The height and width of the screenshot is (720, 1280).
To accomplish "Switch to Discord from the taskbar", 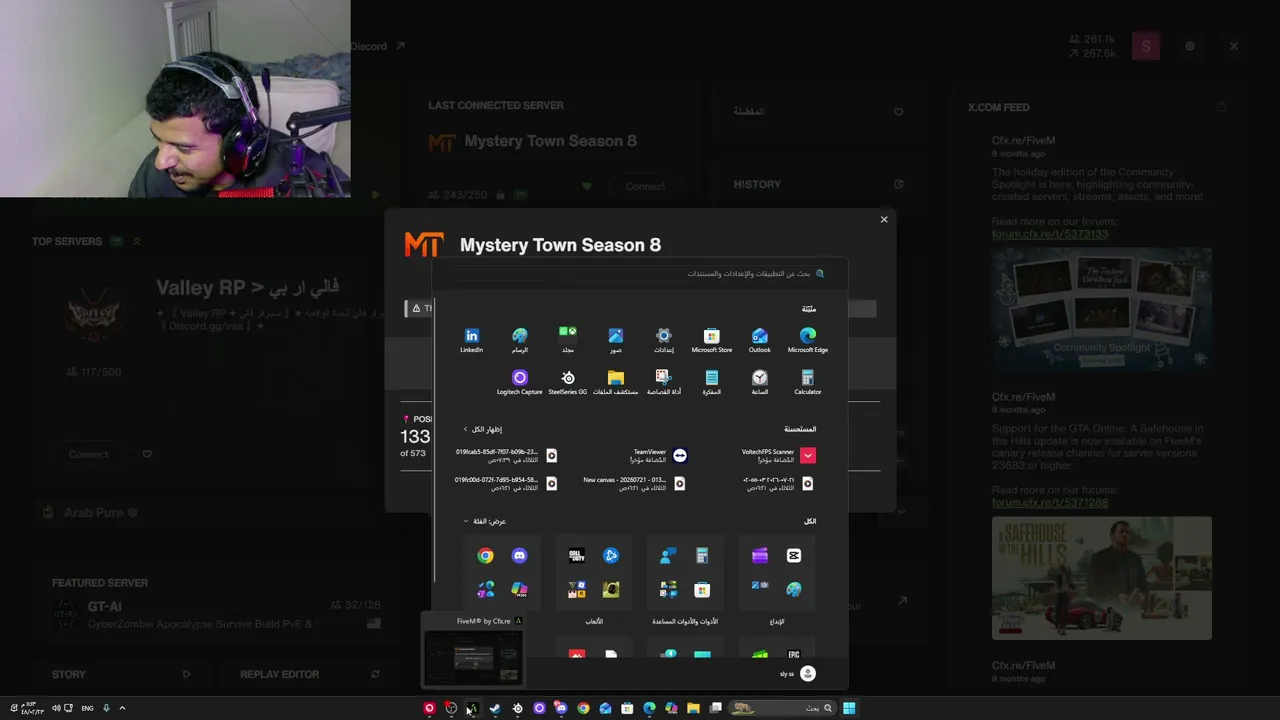I will 561,708.
